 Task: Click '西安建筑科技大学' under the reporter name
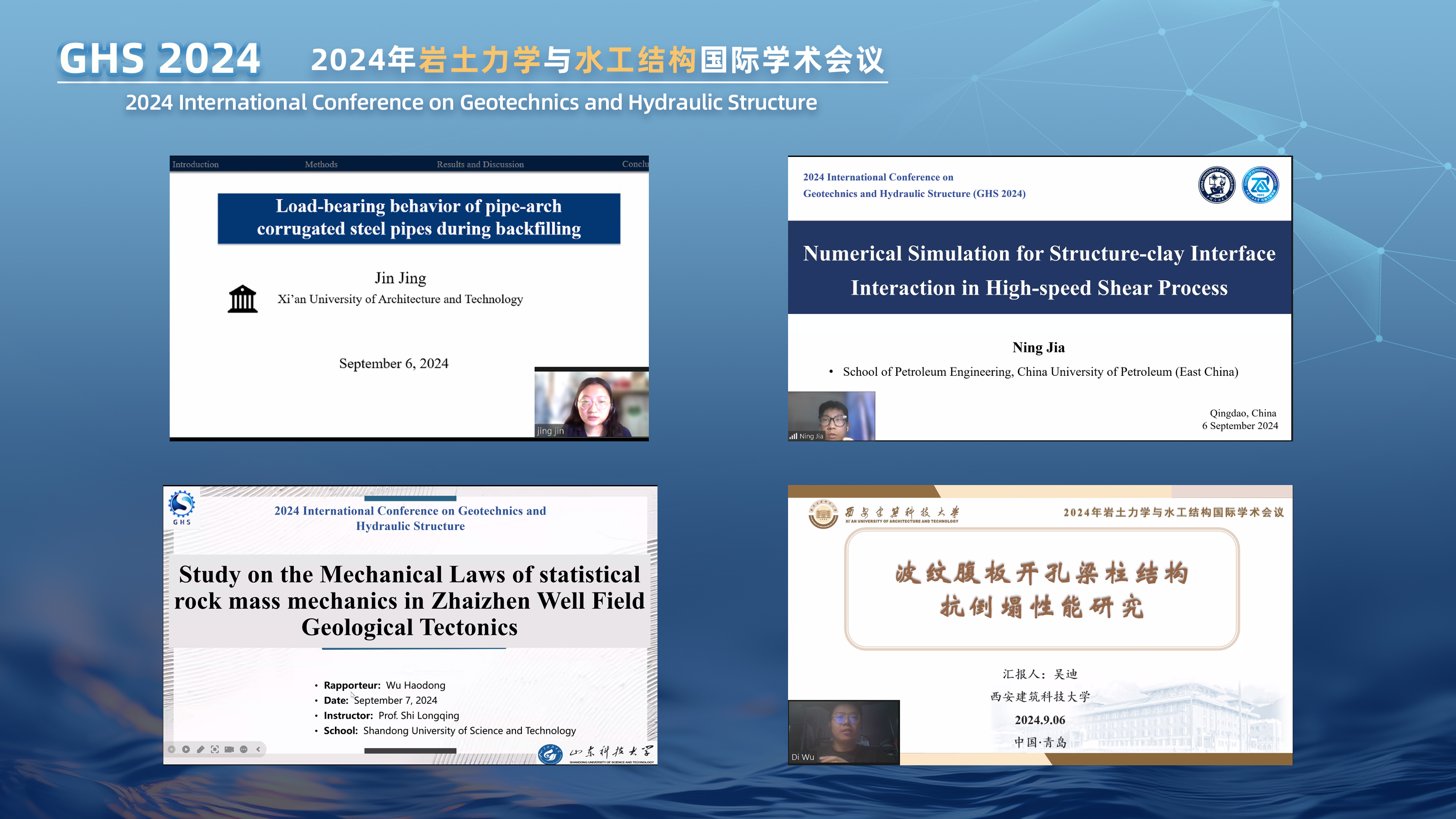click(1040, 697)
